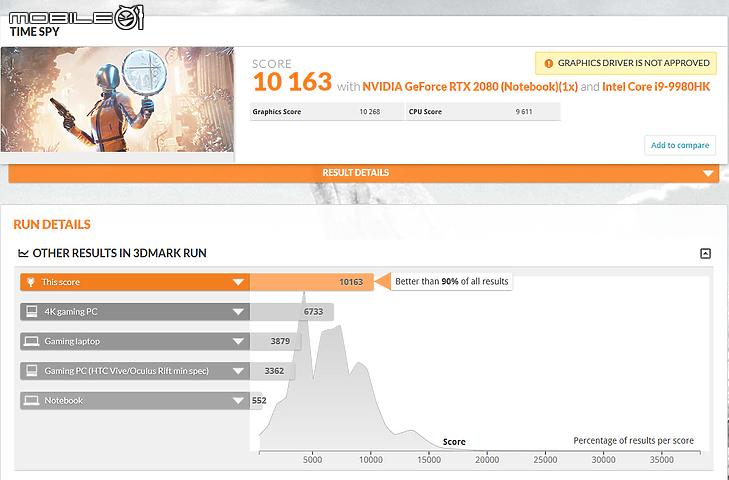Click the 3879 score bar value
The width and height of the screenshot is (729, 480).
[280, 341]
